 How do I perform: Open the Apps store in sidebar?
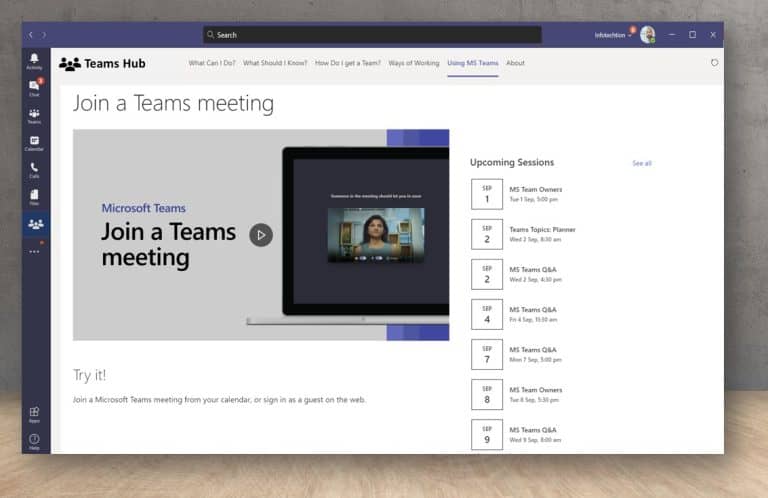34,414
